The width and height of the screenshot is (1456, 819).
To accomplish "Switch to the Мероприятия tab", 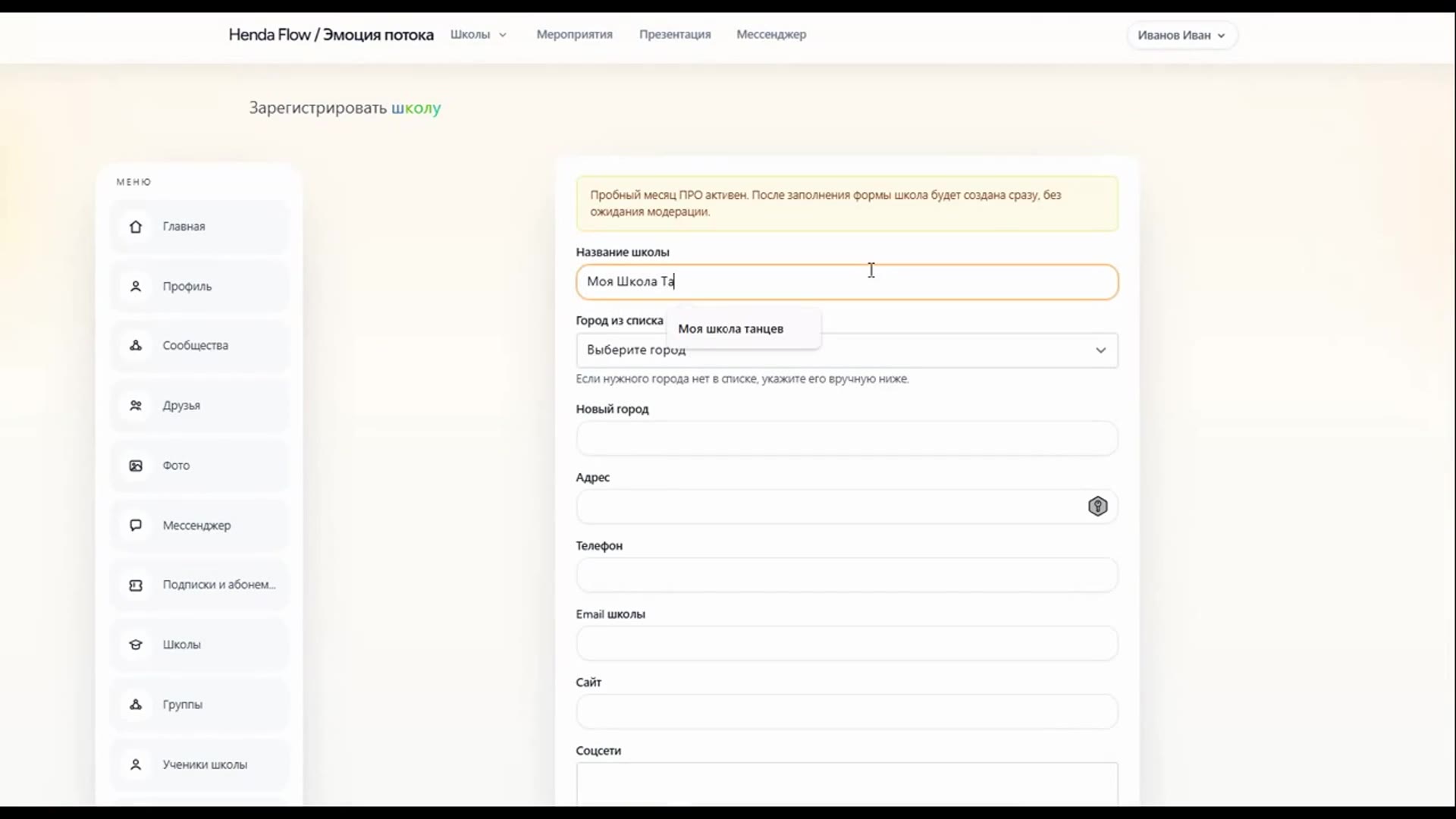I will point(573,34).
